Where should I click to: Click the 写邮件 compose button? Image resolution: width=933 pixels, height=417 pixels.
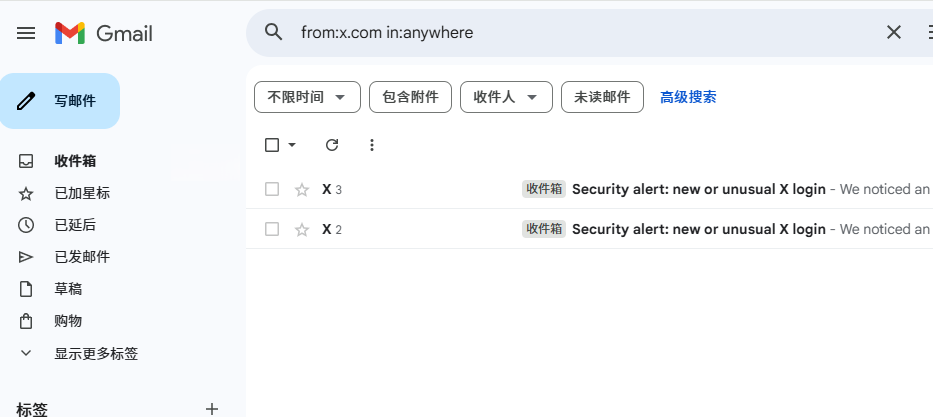(60, 101)
